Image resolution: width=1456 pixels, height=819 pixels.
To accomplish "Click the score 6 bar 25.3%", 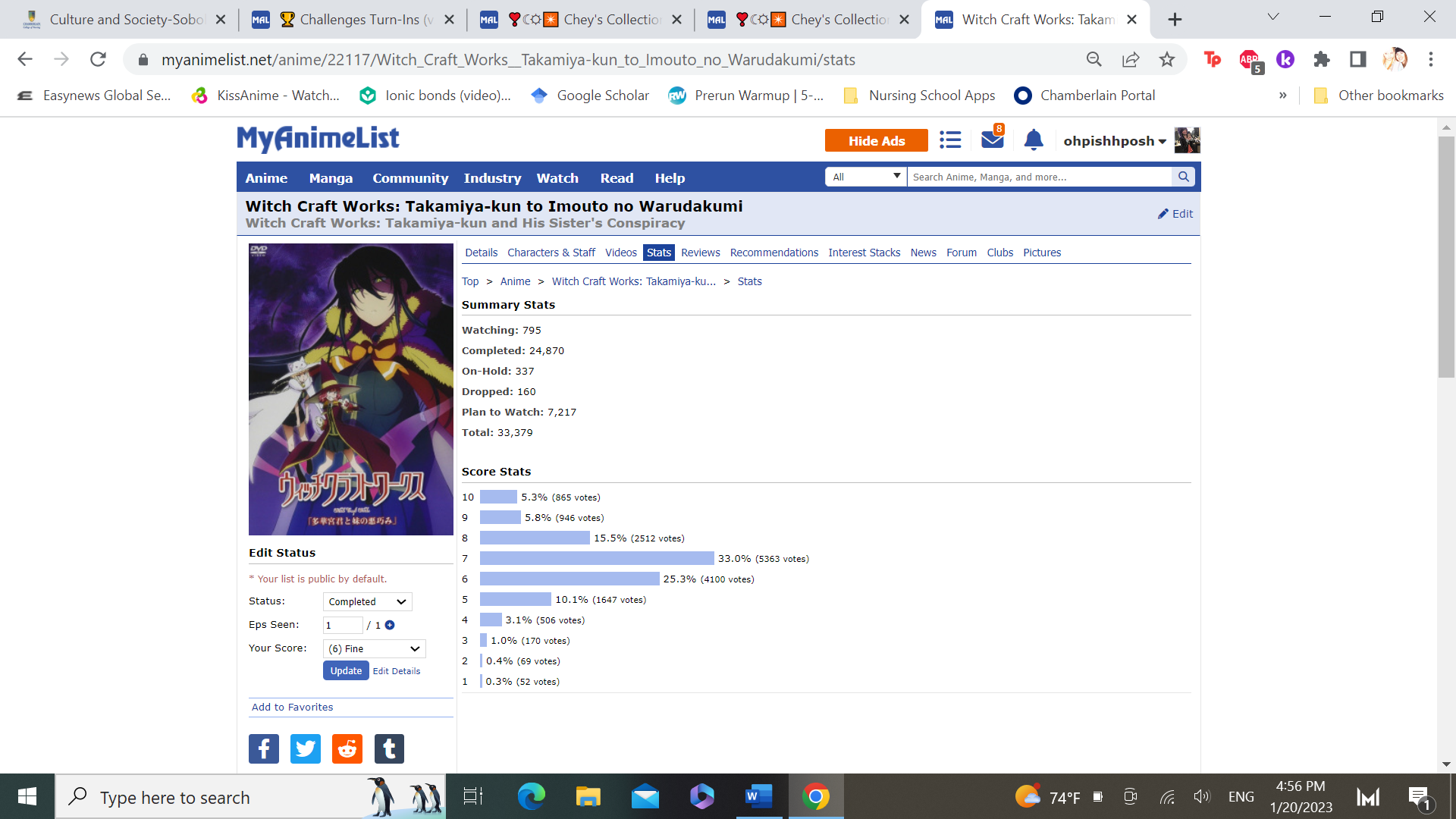I will pyautogui.click(x=570, y=579).
